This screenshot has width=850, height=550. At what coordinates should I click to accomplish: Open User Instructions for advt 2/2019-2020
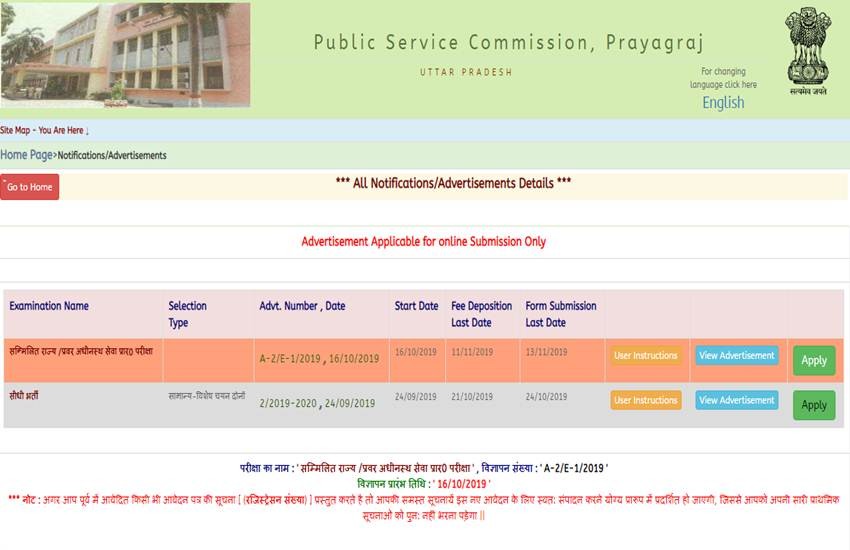(646, 400)
